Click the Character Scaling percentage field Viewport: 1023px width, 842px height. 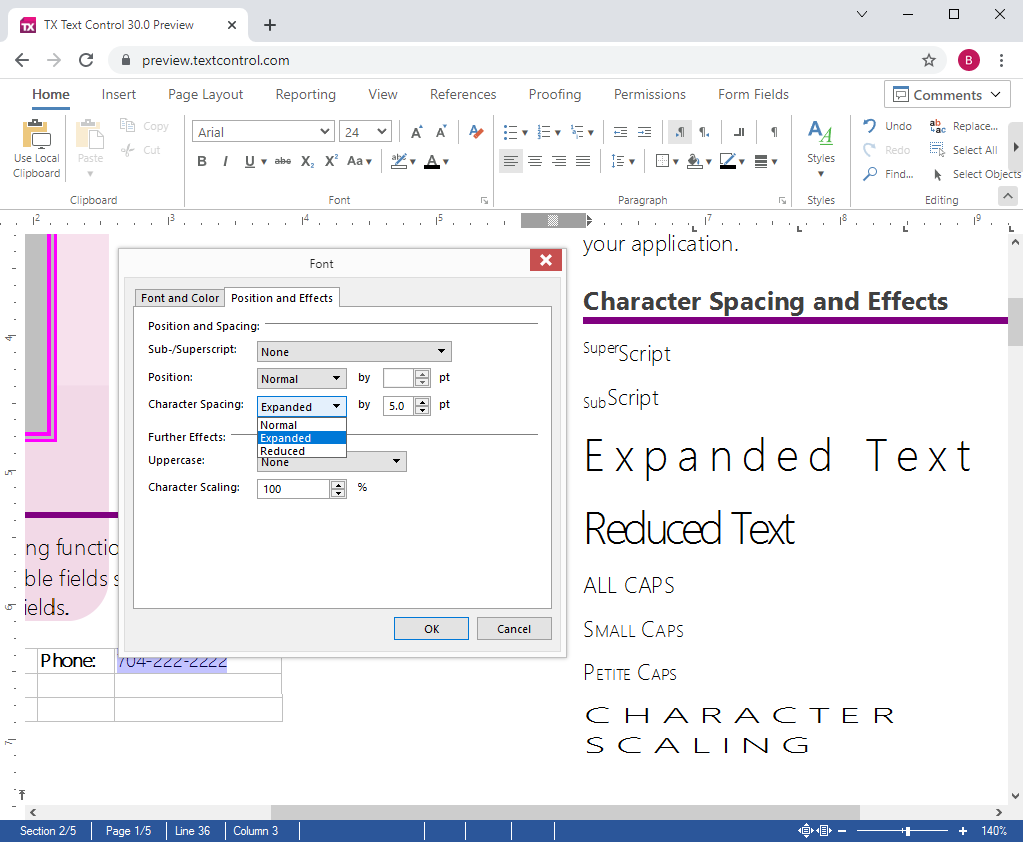click(x=295, y=488)
